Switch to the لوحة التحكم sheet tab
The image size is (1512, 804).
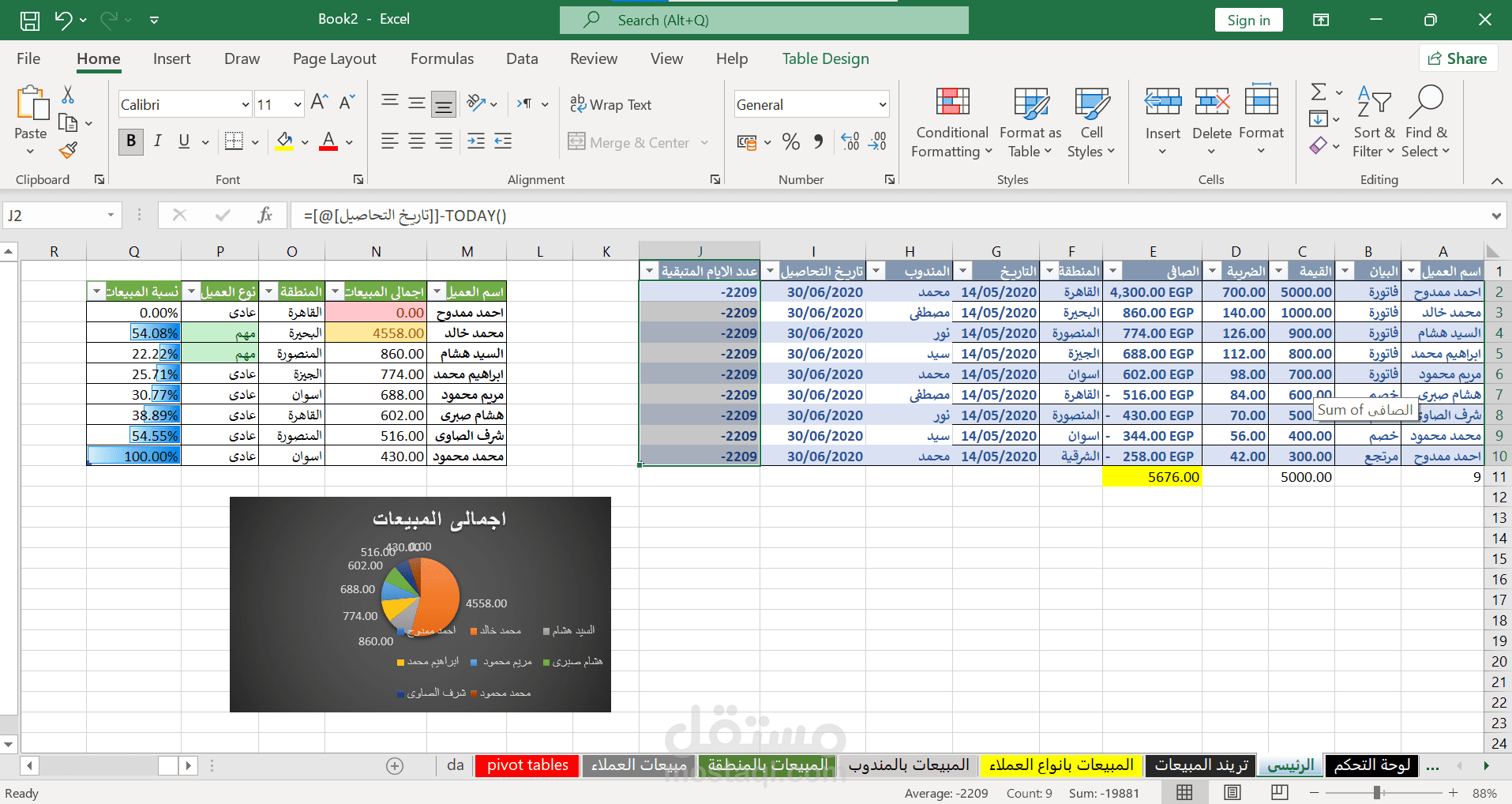coord(1371,765)
